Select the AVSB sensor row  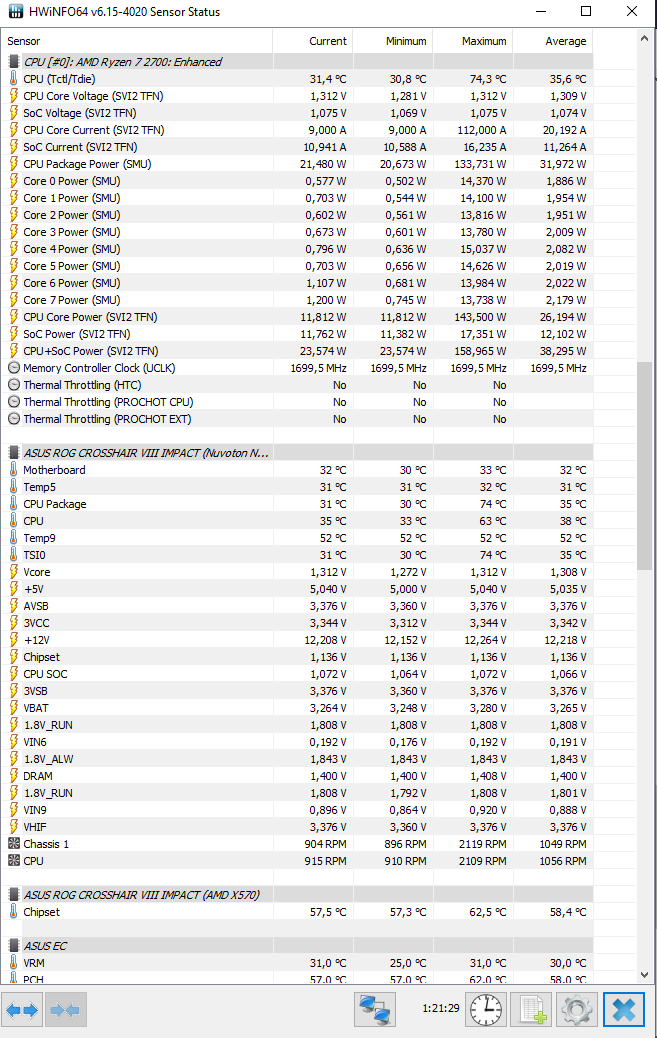297,606
